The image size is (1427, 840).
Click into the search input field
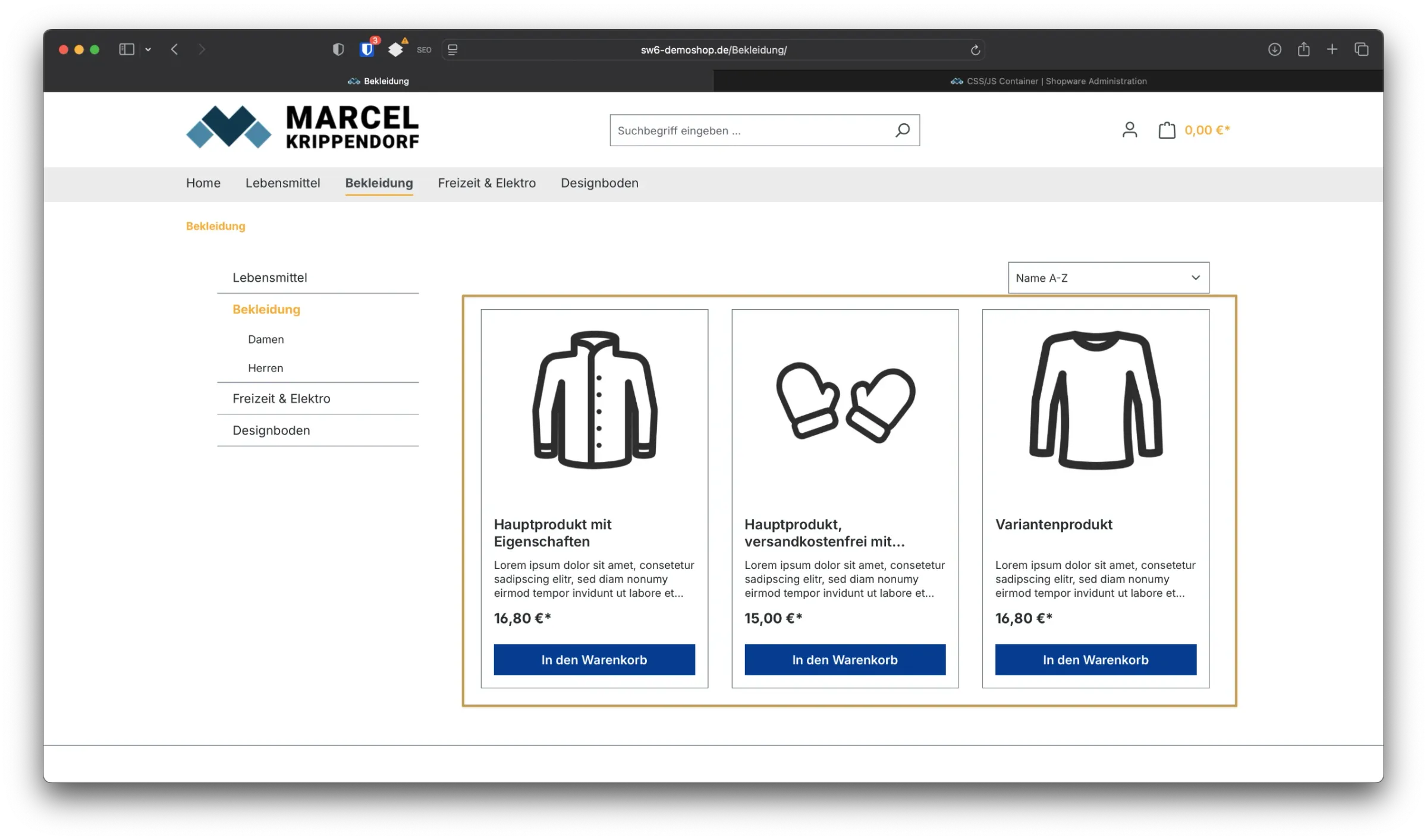pyautogui.click(x=743, y=130)
